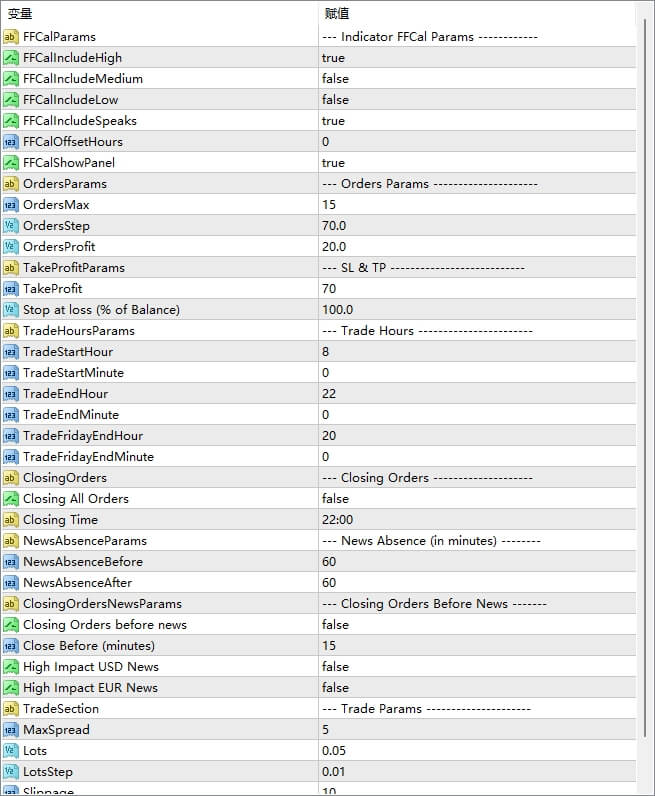Screen dimensions: 655x796
Task: Select the MaxSpread value 5
Action: (325, 730)
